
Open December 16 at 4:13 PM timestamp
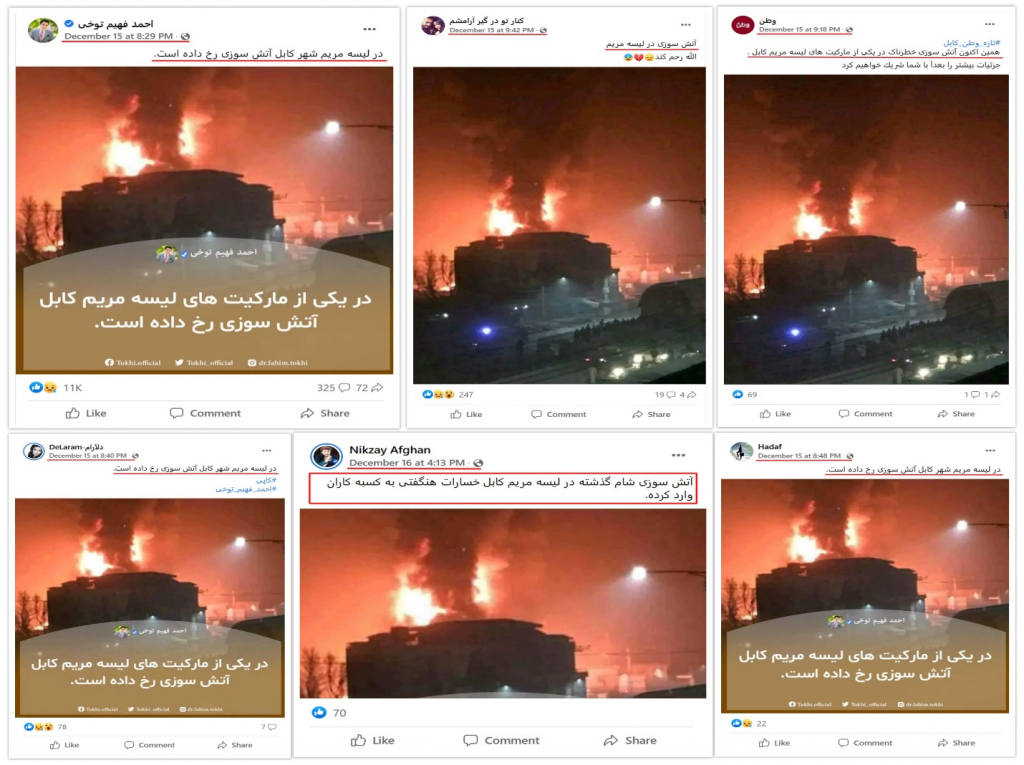[x=406, y=463]
